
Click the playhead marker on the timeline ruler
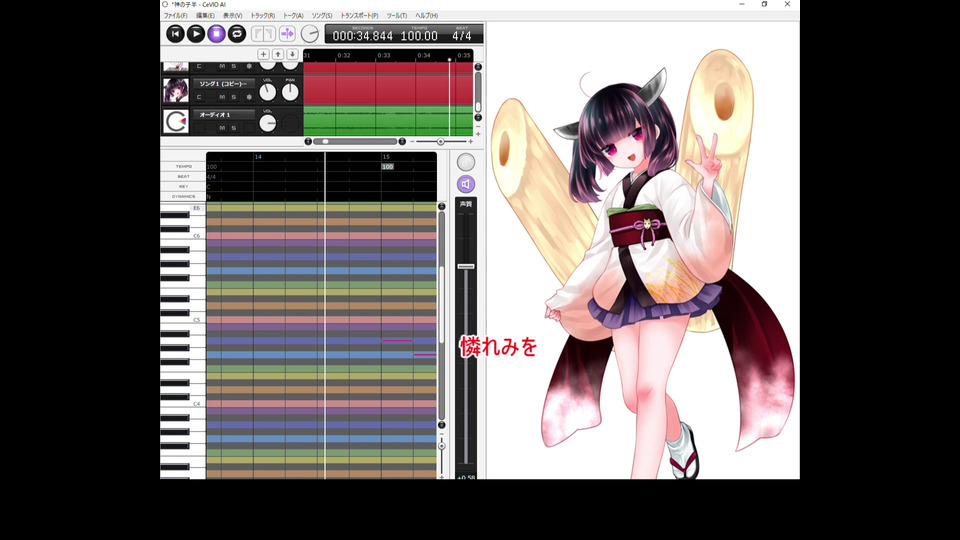click(449, 59)
